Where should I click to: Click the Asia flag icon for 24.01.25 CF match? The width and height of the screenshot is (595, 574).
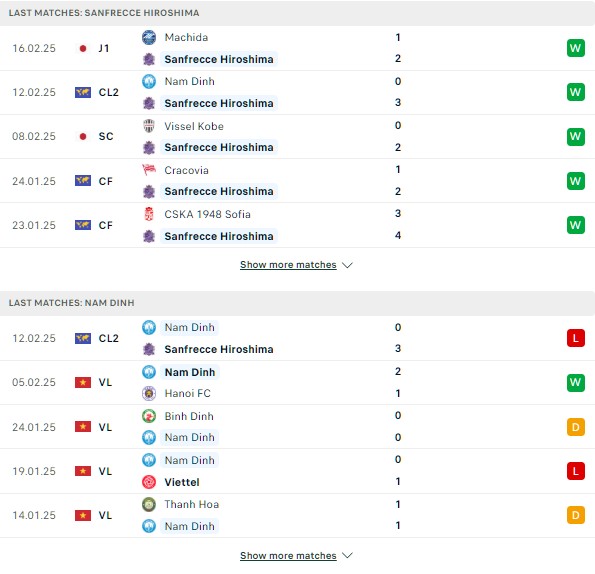(83, 181)
